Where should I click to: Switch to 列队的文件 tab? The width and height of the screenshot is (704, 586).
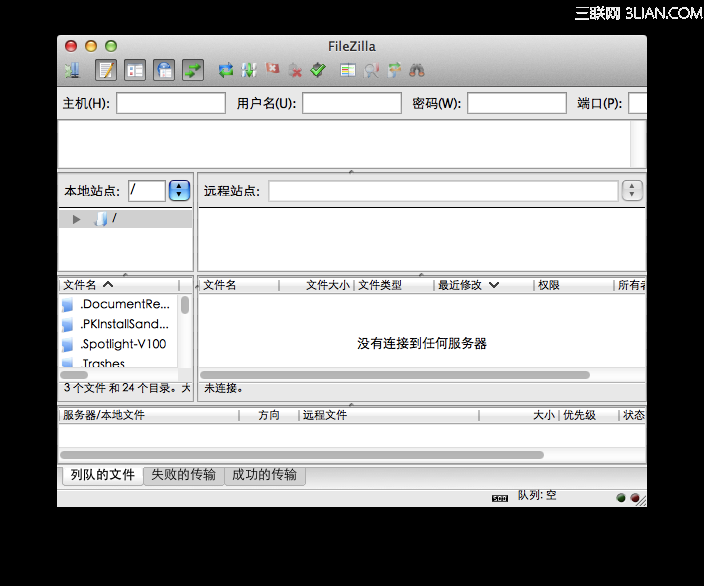[102, 475]
